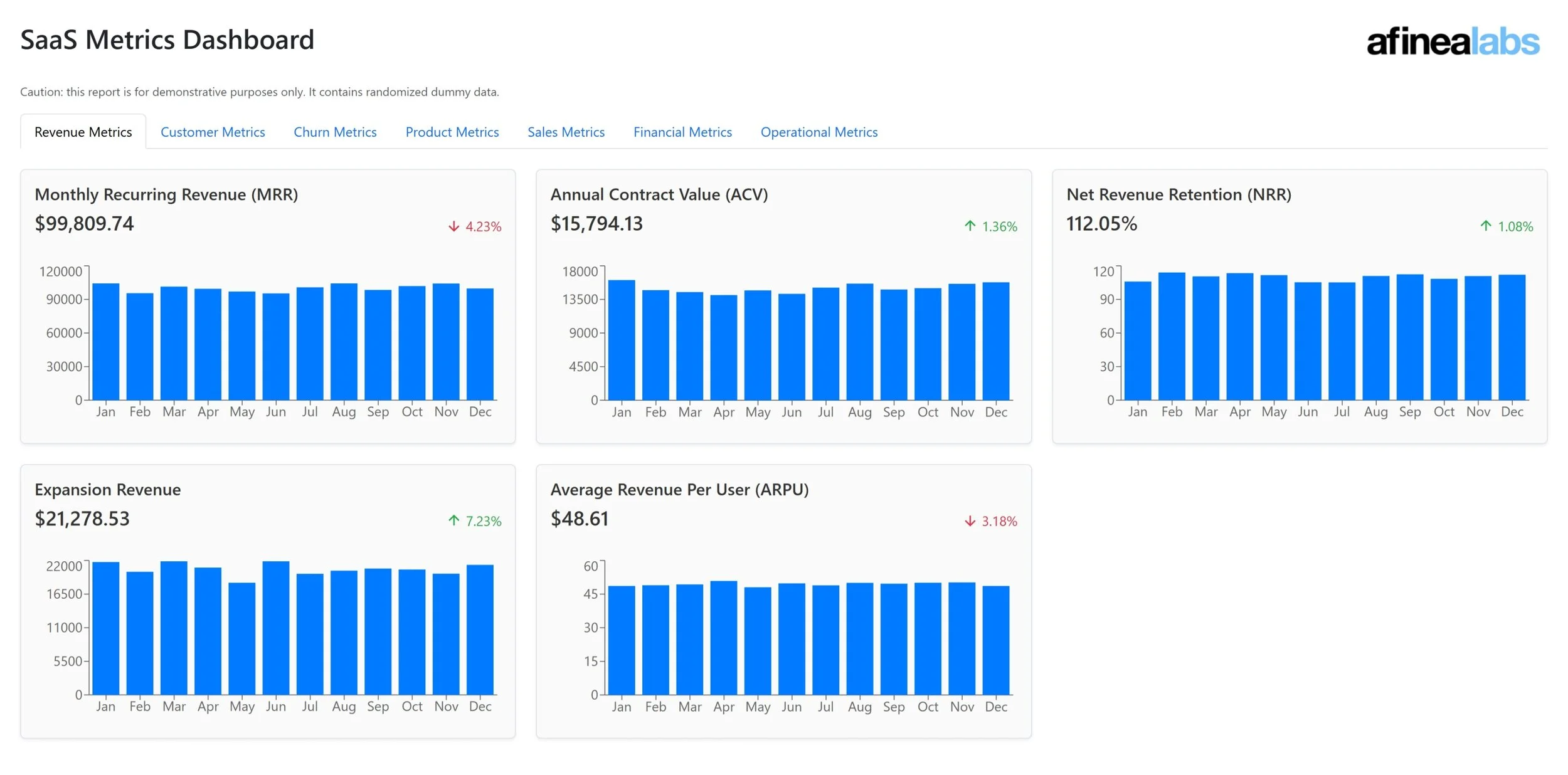Click the May bar in Expansion Revenue chart

241,638
